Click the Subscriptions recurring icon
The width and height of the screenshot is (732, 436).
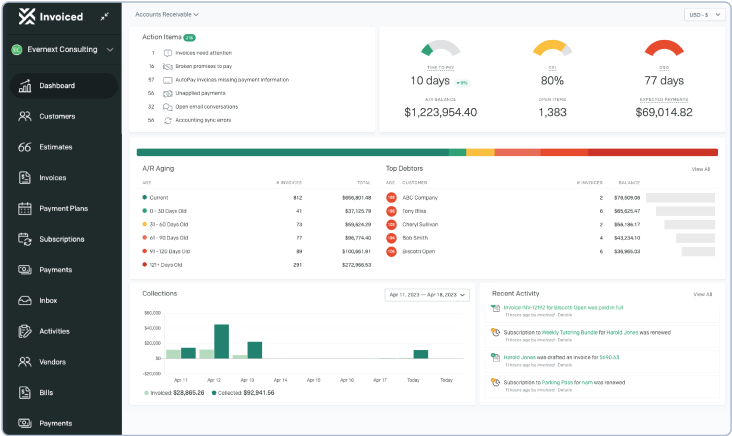point(25,239)
